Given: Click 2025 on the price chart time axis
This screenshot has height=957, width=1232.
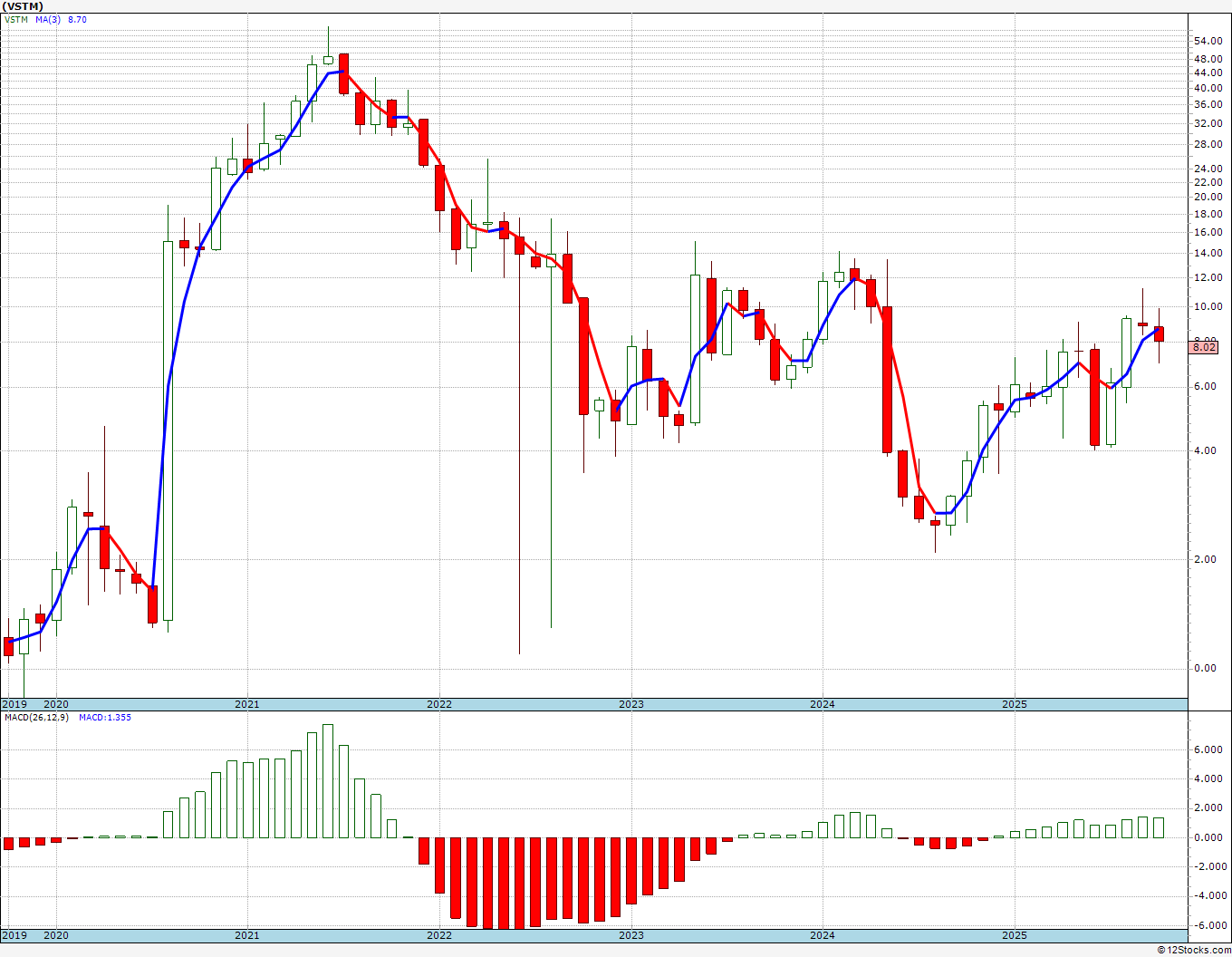Looking at the screenshot, I should click(x=1015, y=704).
